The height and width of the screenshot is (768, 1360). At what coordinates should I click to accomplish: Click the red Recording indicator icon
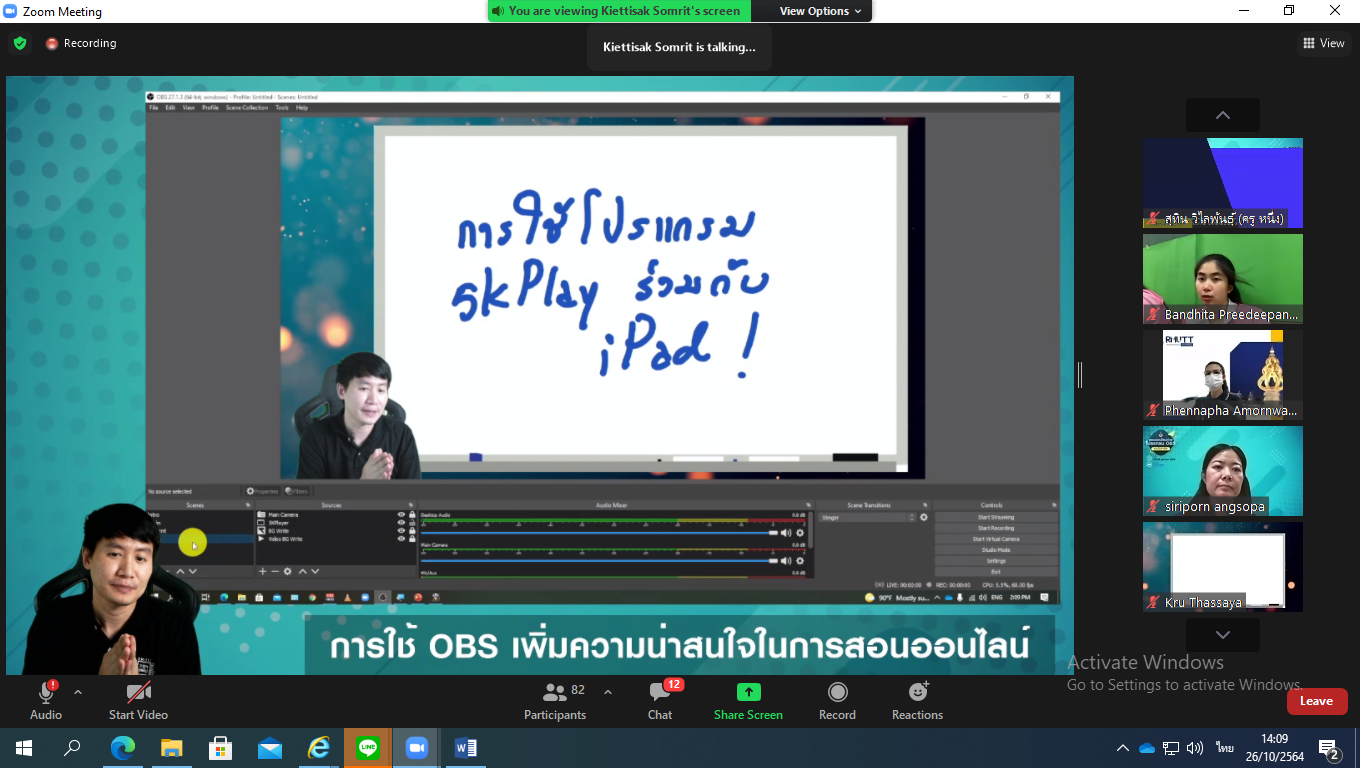coord(52,44)
